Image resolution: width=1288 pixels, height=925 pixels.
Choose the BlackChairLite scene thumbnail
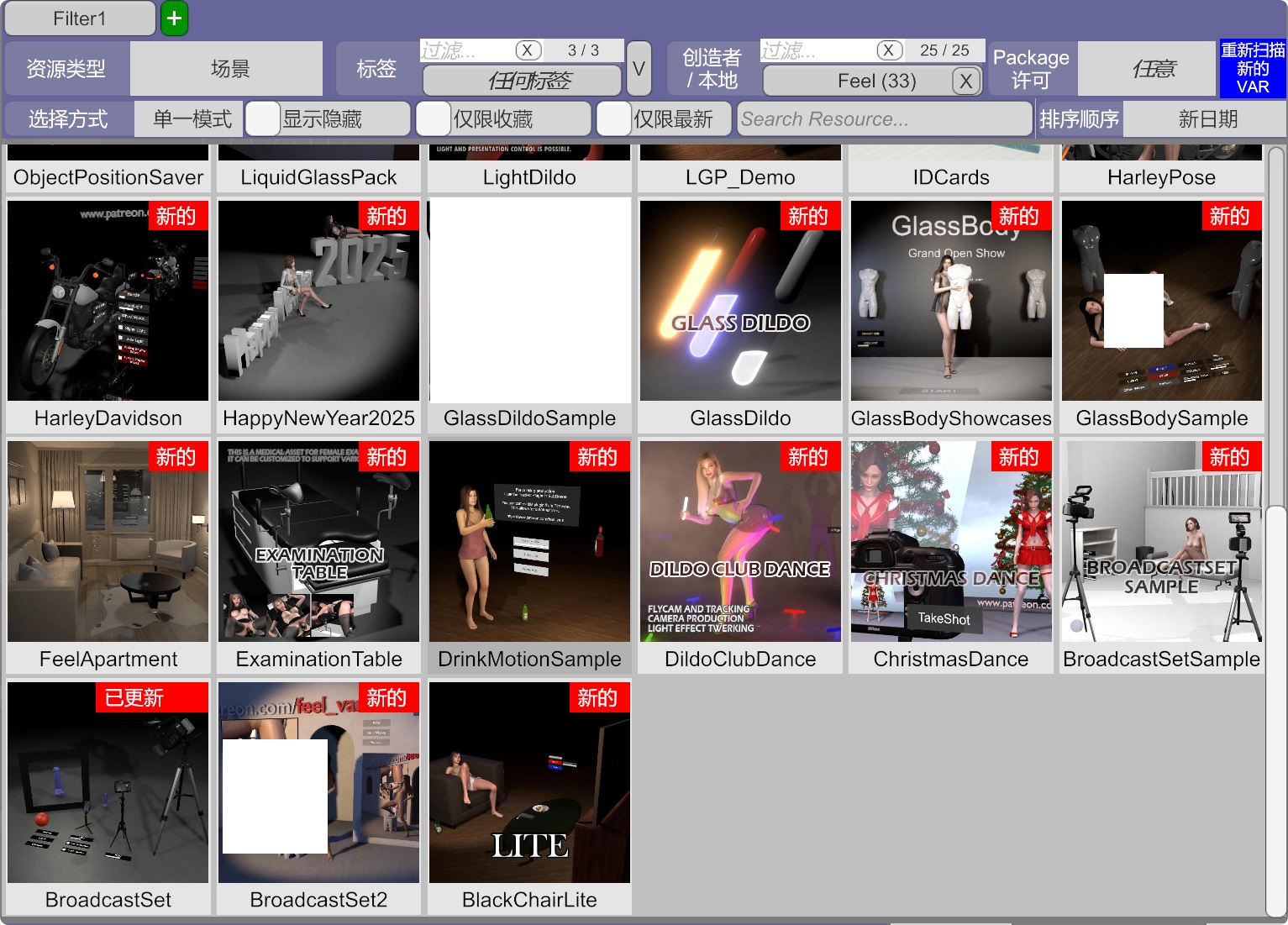[x=529, y=783]
